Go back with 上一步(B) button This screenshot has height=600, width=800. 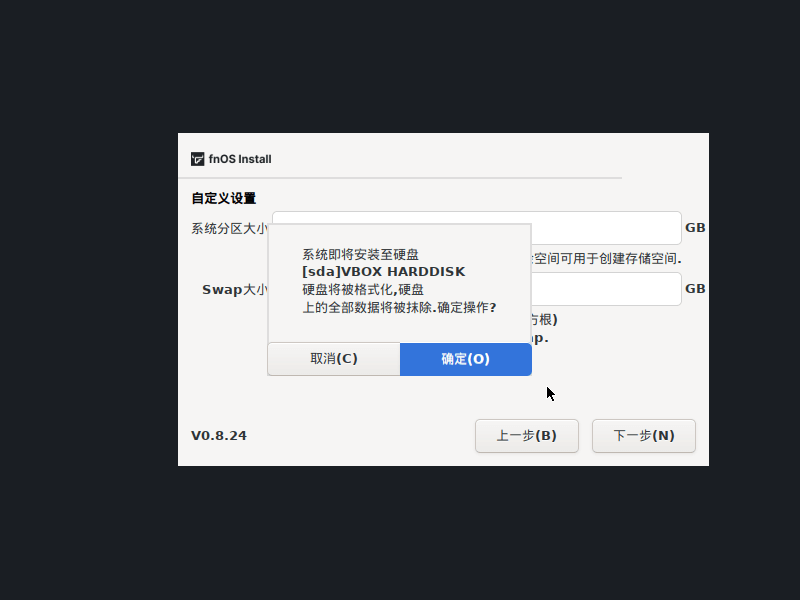pos(526,436)
